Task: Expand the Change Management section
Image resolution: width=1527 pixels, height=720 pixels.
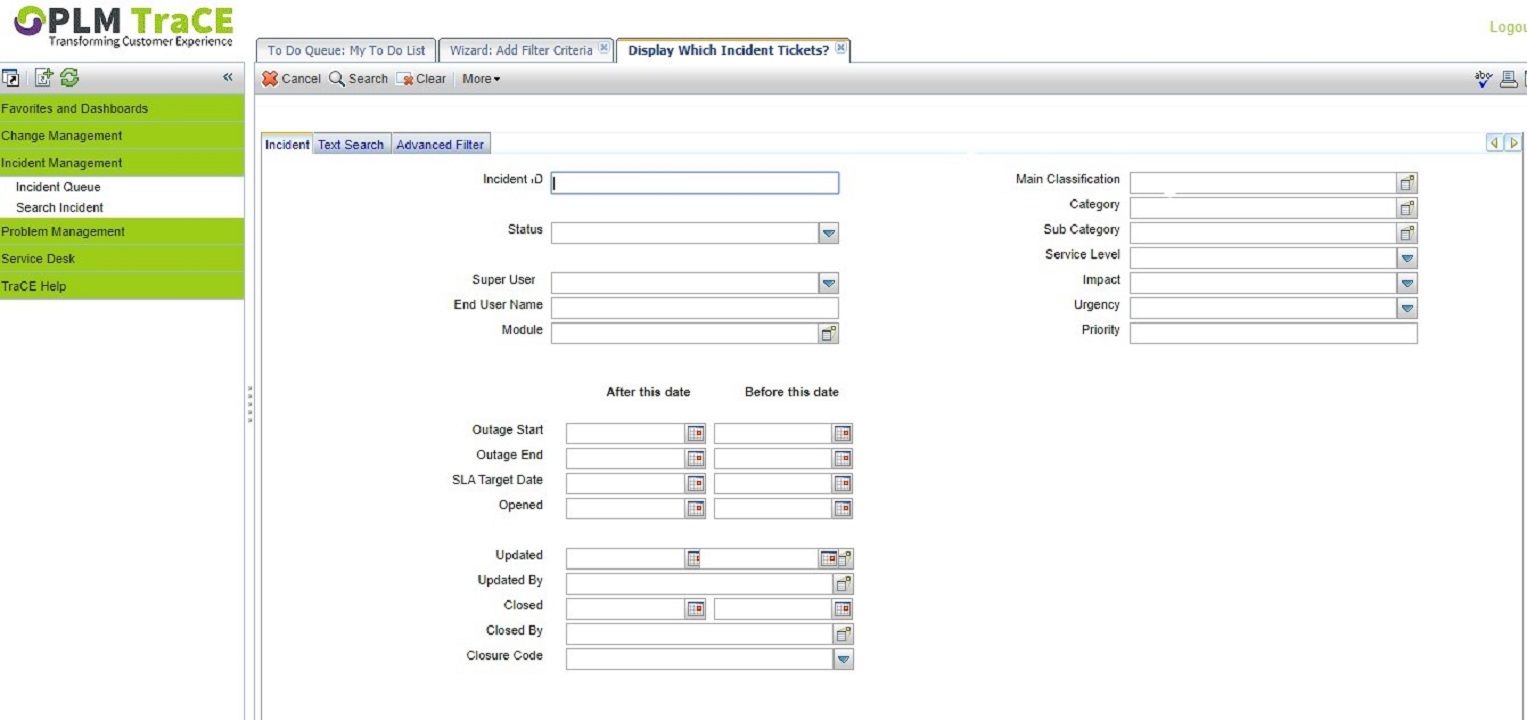Action: click(62, 136)
